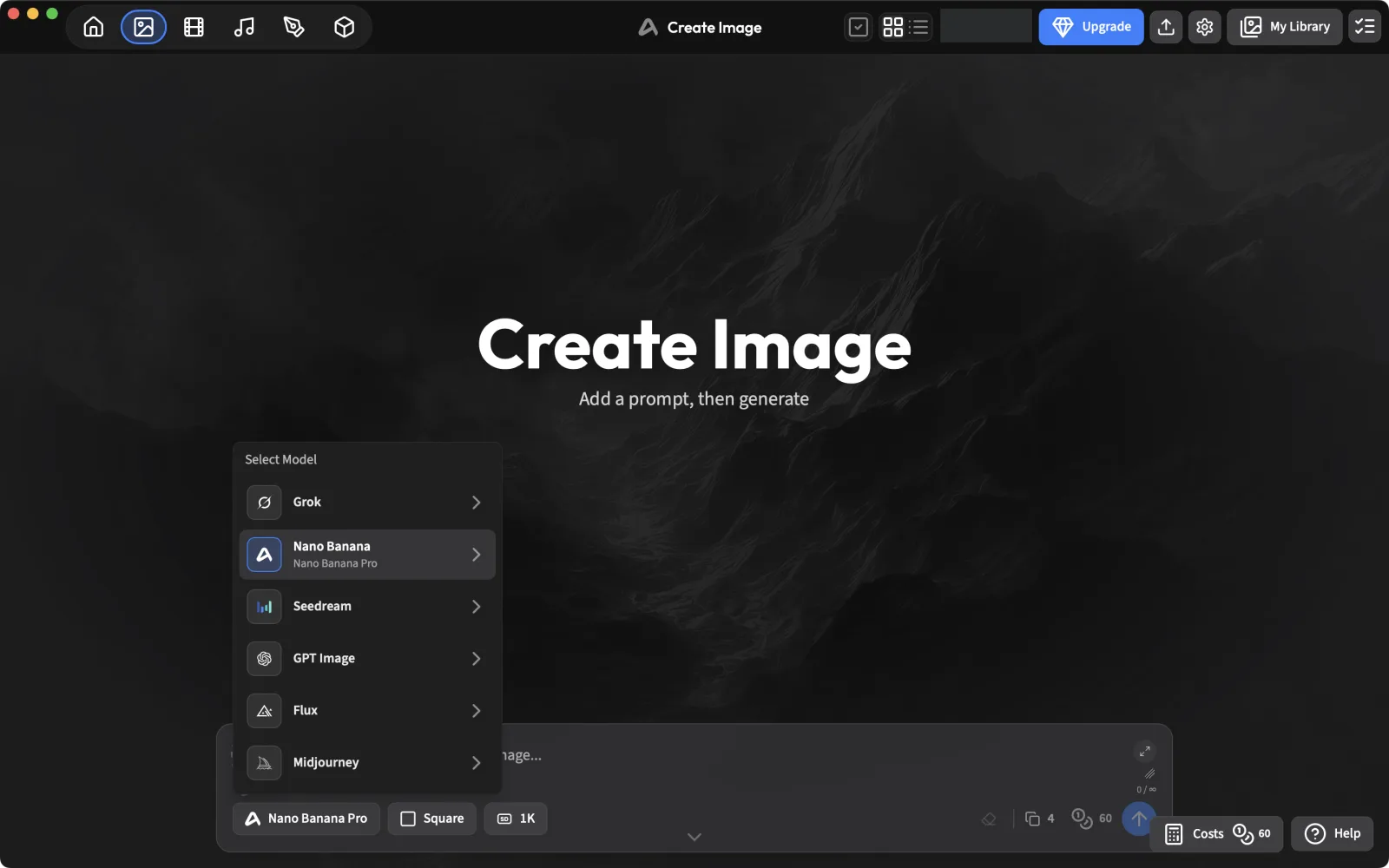Open My Library
Image resolution: width=1389 pixels, height=868 pixels.
[1284, 27]
